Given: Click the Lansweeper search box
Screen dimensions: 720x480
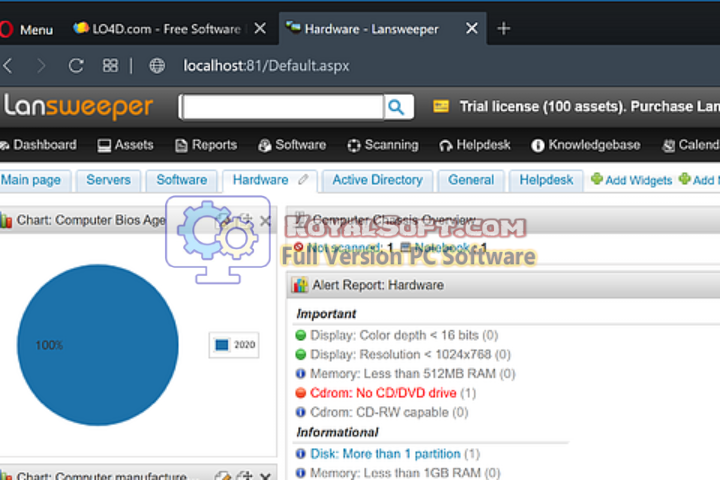Looking at the screenshot, I should pos(282,107).
